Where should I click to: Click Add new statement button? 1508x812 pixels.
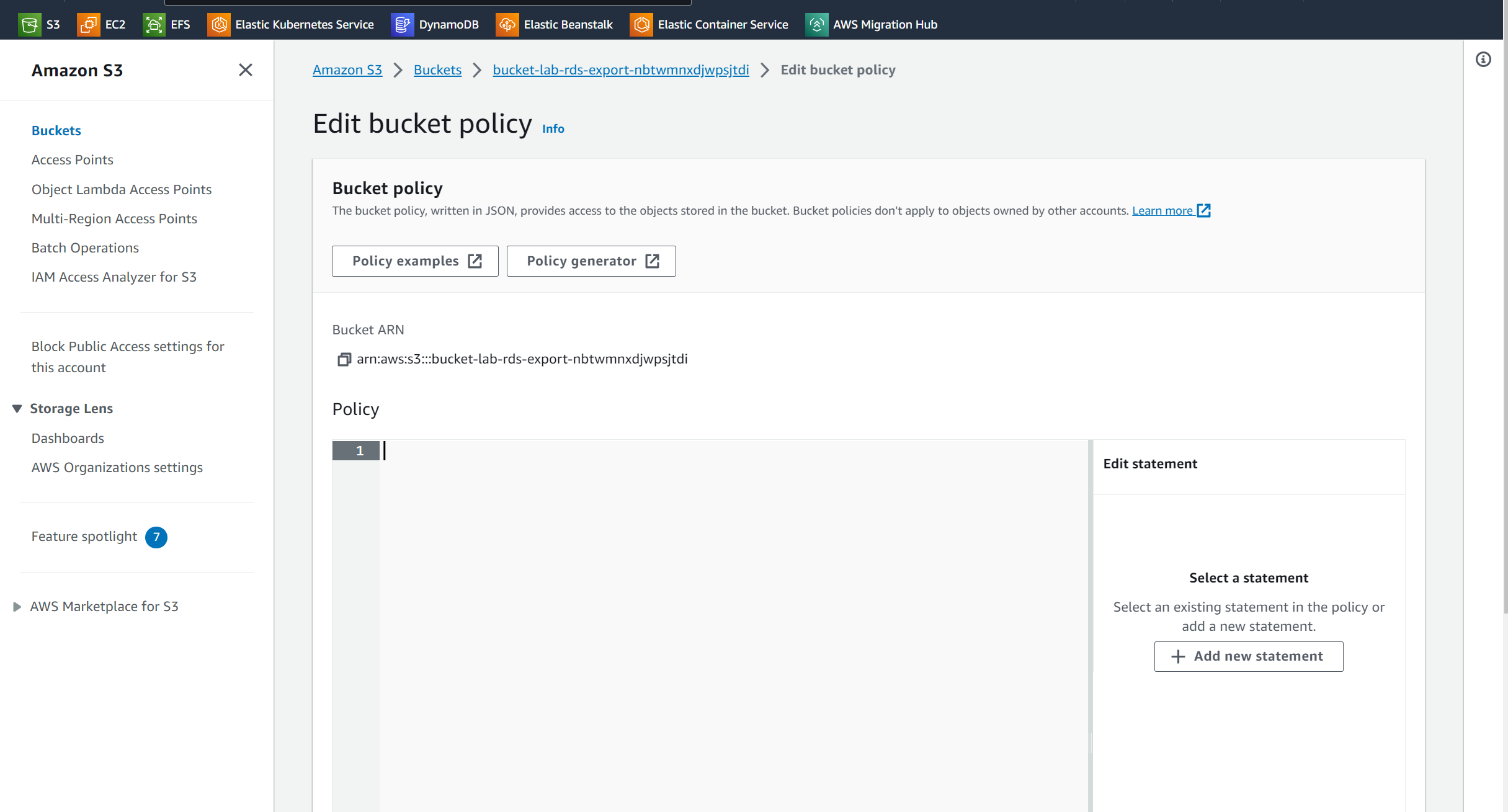[1249, 656]
